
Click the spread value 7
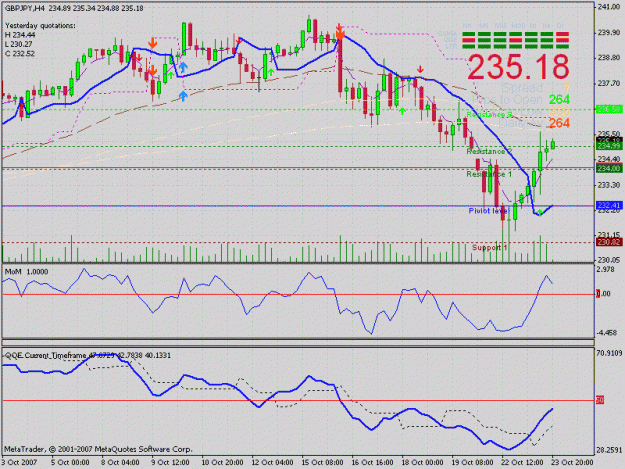pyautogui.click(x=566, y=88)
